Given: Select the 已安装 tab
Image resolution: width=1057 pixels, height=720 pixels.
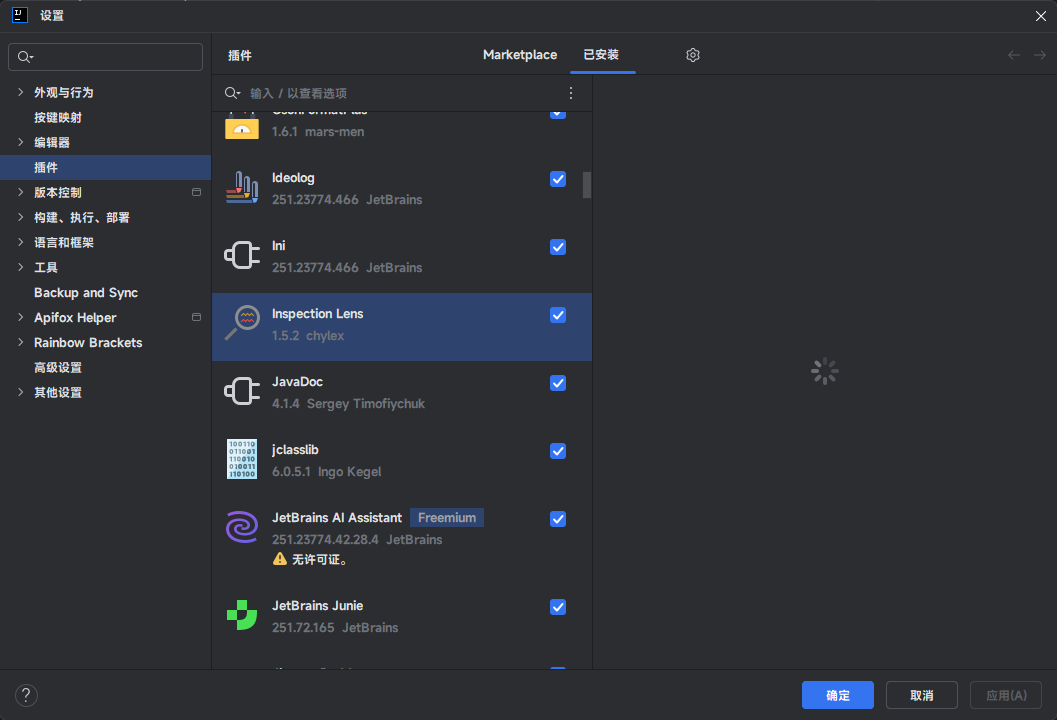Looking at the screenshot, I should point(601,55).
